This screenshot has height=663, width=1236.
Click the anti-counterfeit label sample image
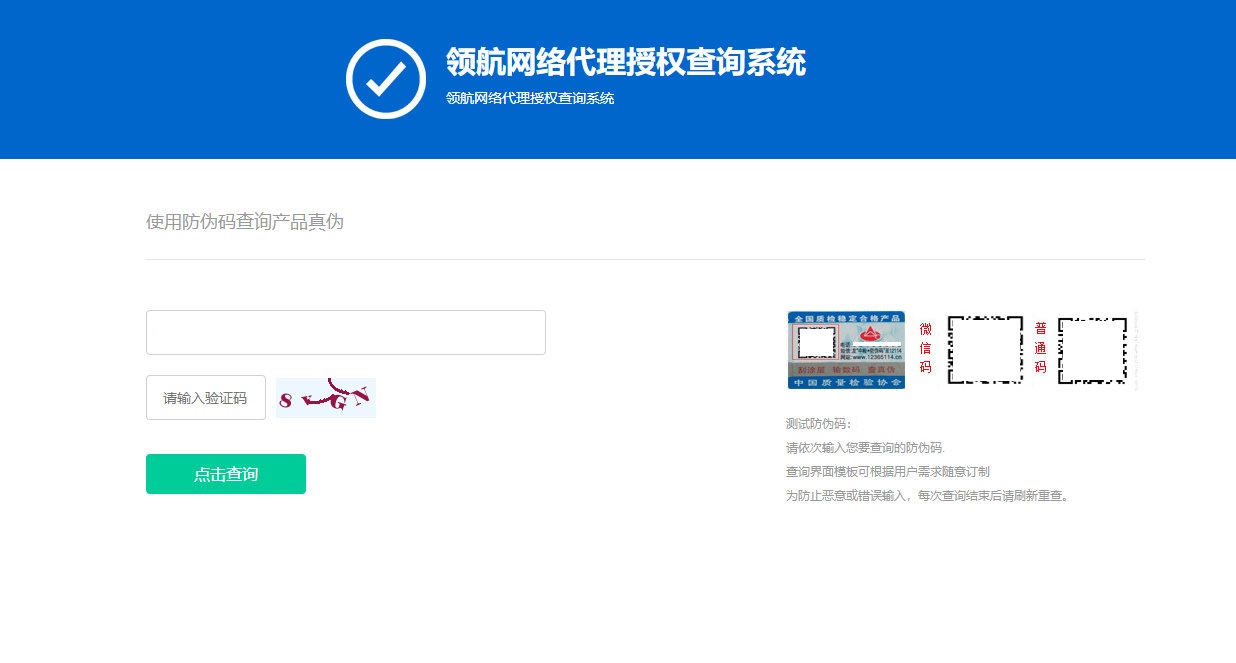pos(845,349)
